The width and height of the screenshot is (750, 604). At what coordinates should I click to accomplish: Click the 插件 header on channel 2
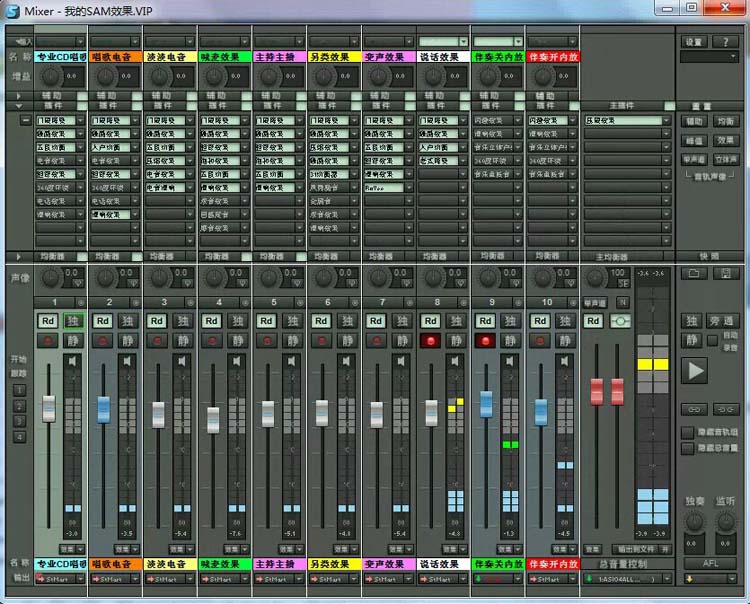tap(108, 105)
